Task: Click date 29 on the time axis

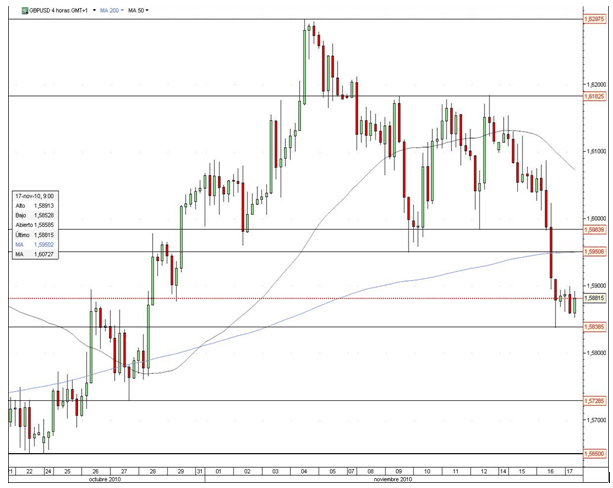Action: click(181, 472)
